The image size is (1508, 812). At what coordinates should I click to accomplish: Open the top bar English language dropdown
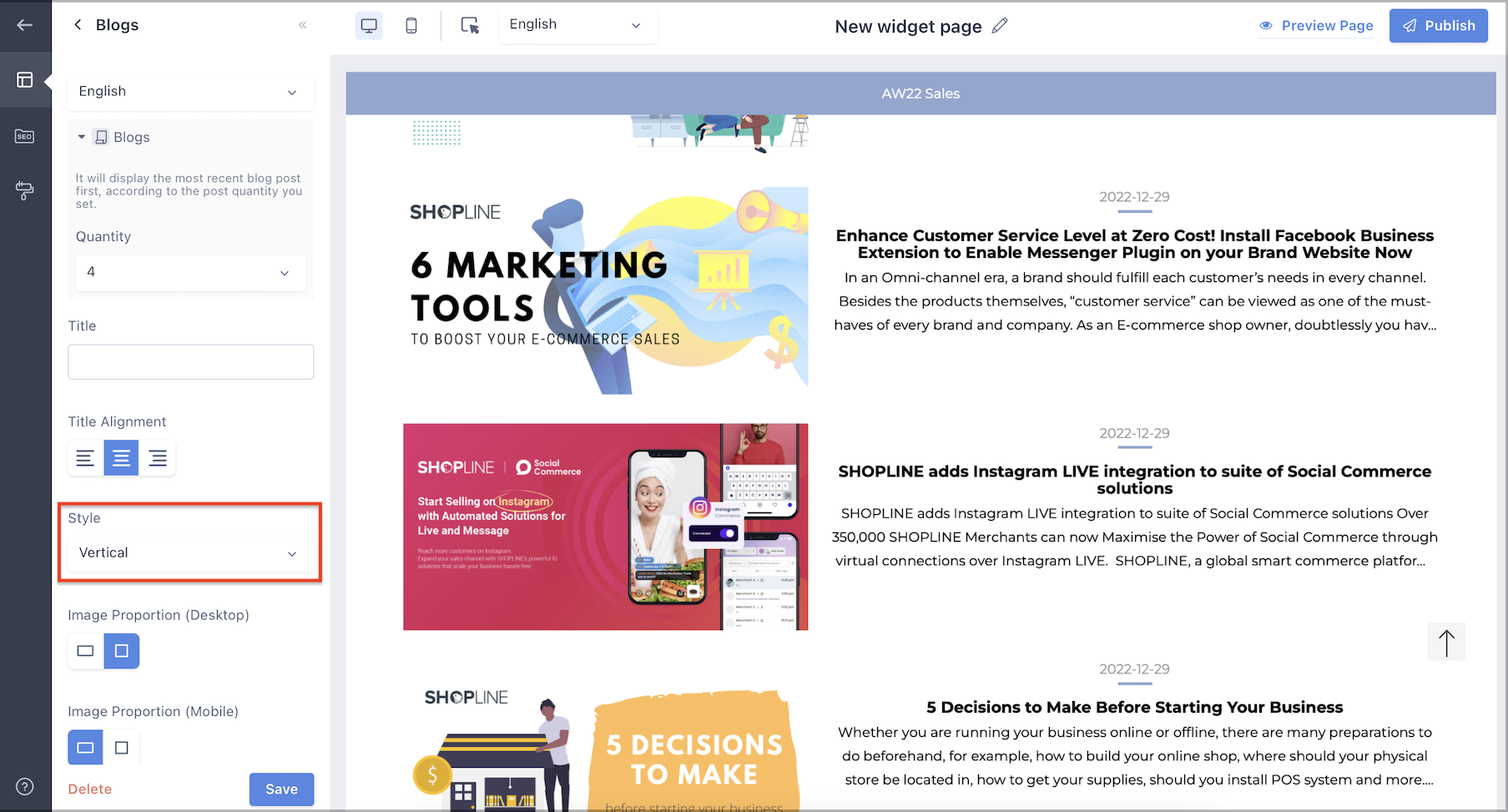point(577,25)
